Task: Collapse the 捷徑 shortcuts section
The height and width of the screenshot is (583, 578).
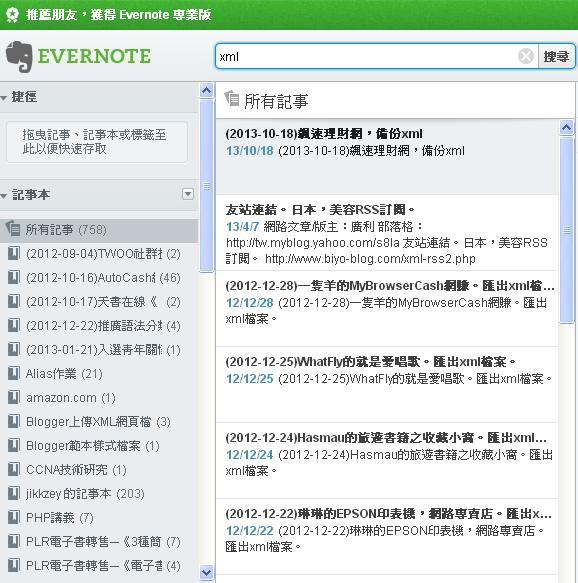Action: point(4,98)
